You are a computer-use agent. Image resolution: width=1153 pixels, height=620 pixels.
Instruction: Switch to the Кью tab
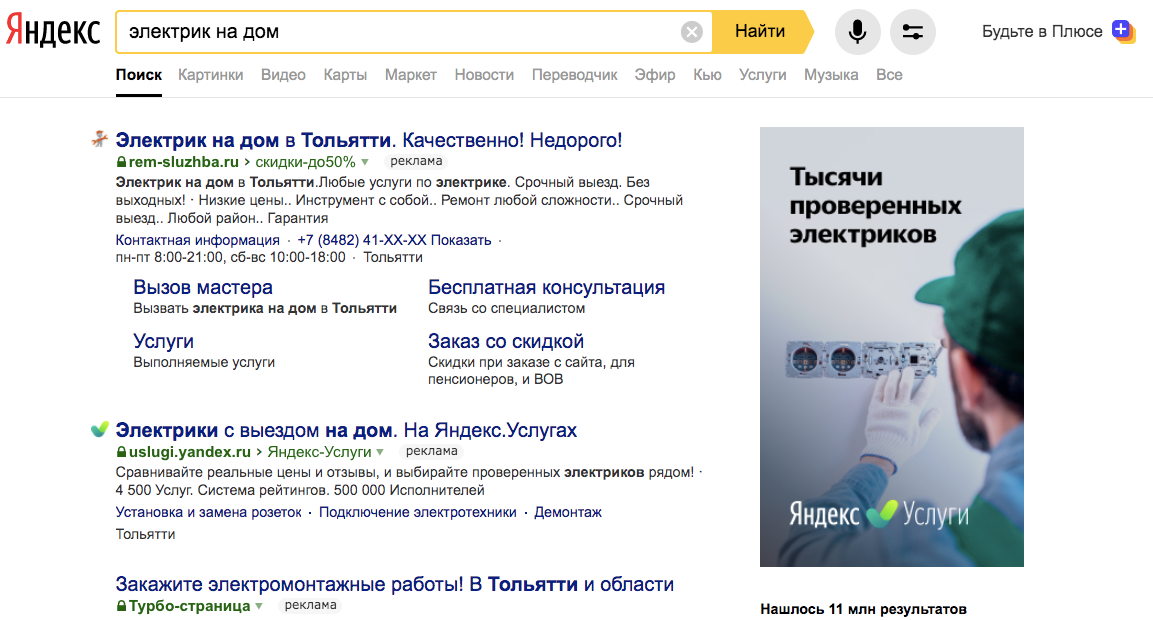point(707,75)
